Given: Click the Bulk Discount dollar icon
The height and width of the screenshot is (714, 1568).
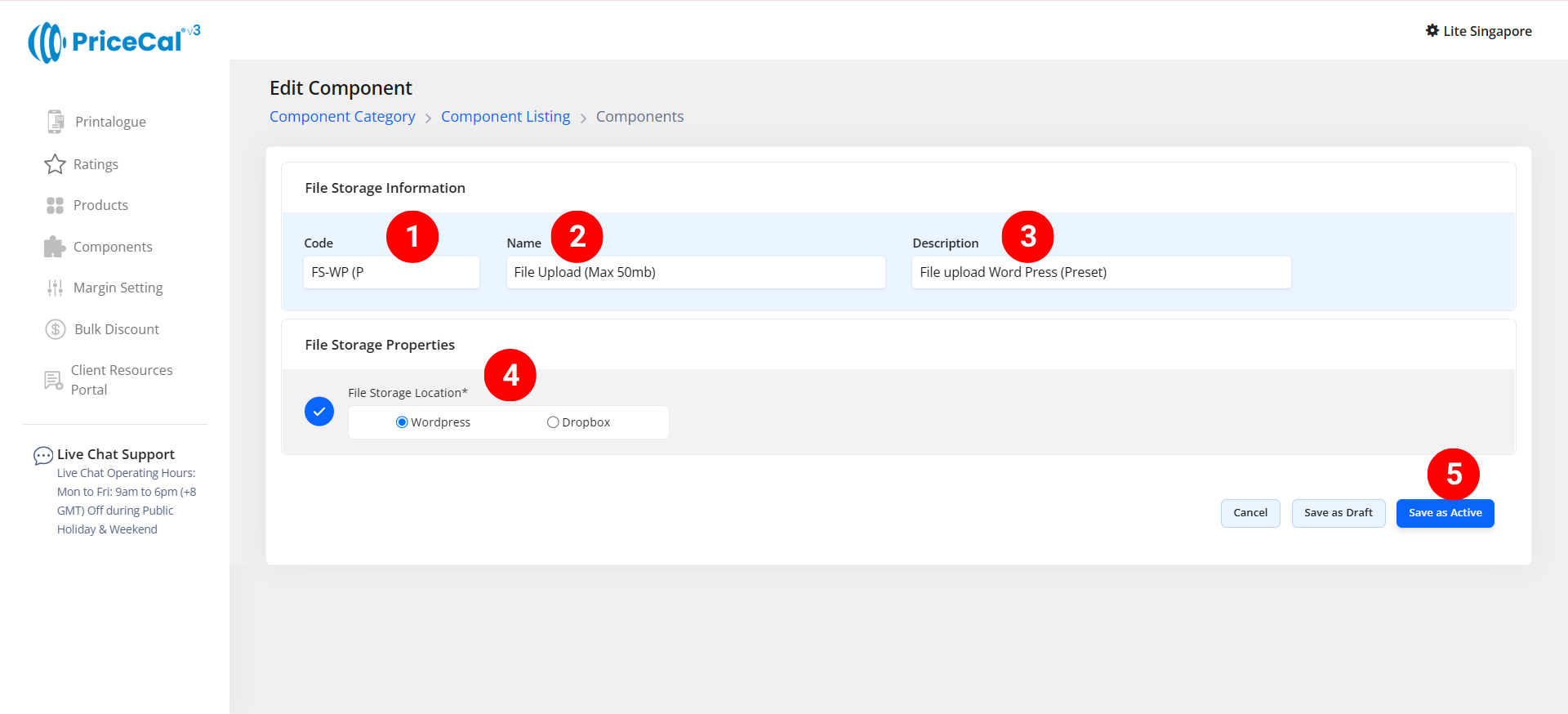Looking at the screenshot, I should pos(55,329).
